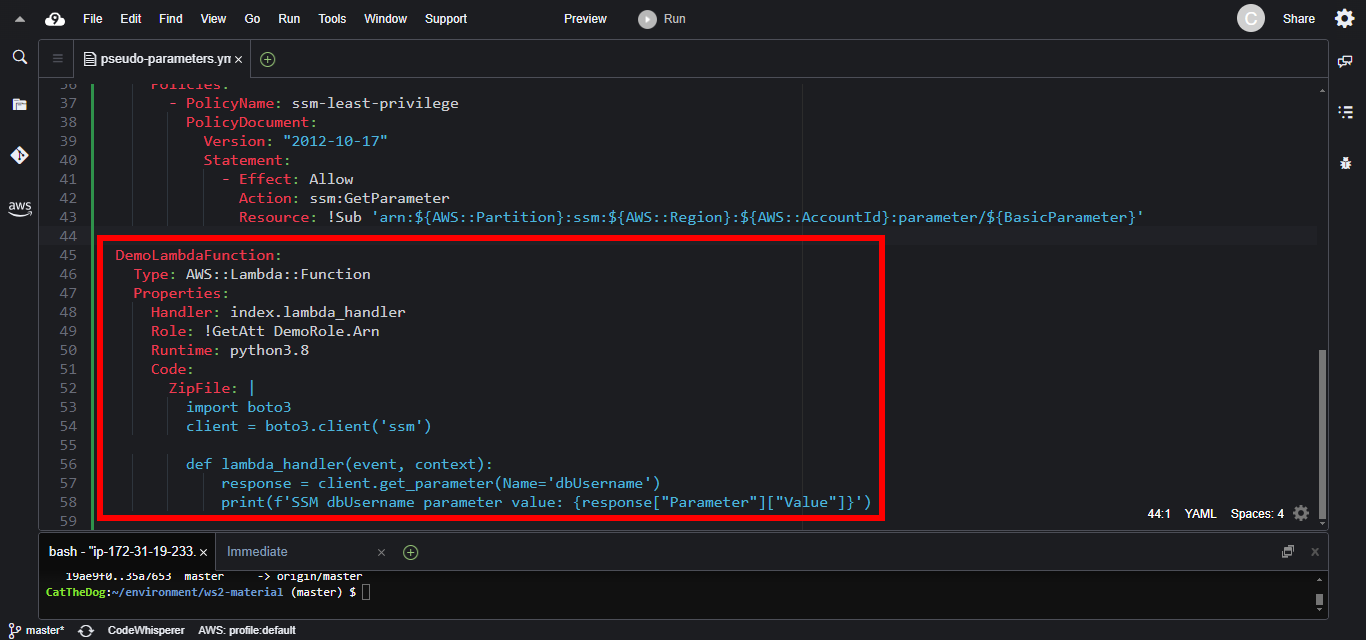1366x640 pixels.
Task: Open the editor tab list menu
Action: click(x=57, y=59)
